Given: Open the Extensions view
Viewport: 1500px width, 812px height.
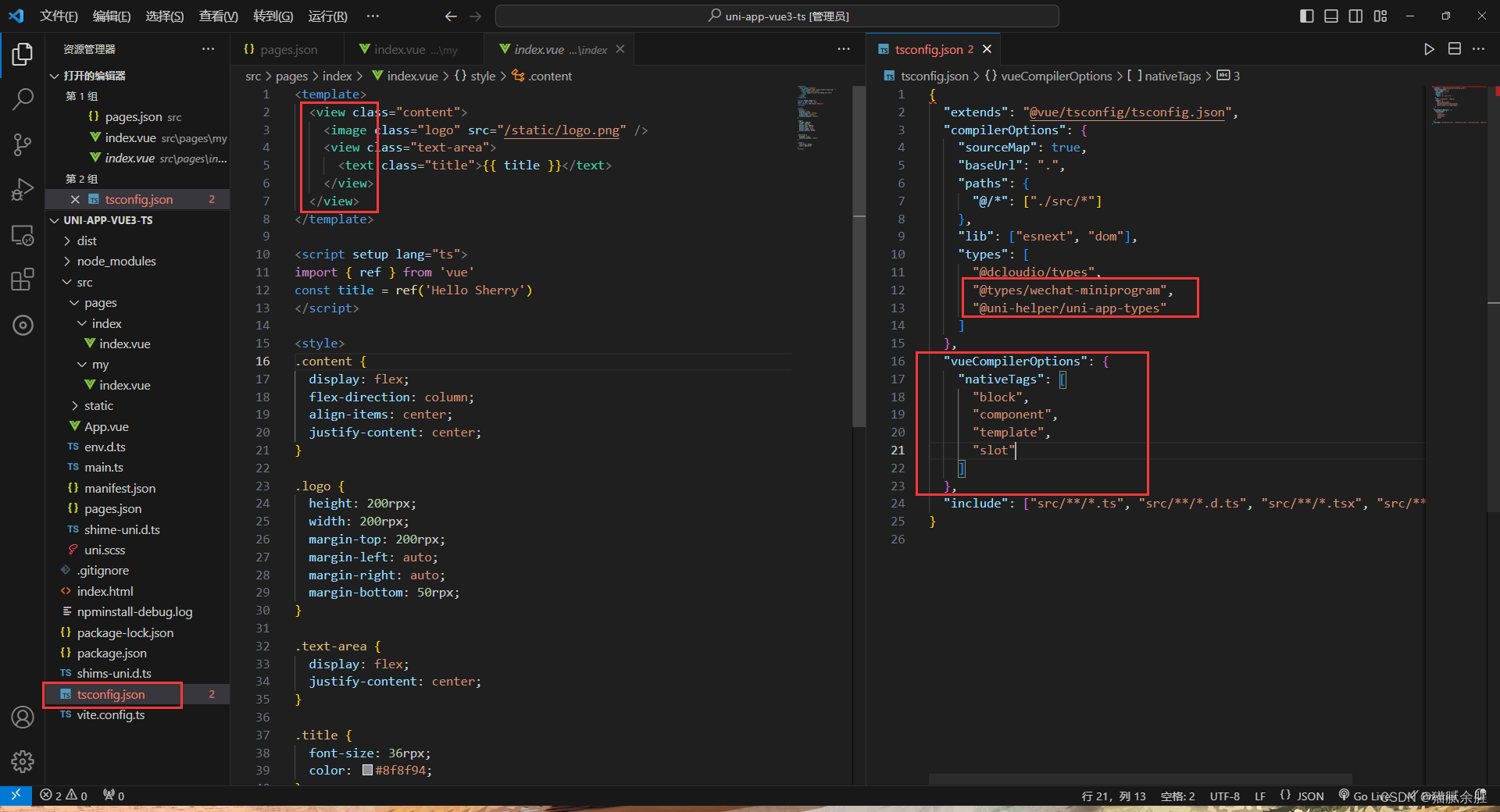Looking at the screenshot, I should pos(23,280).
